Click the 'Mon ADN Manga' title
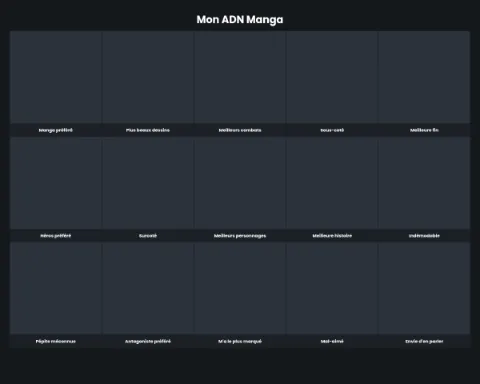Viewport: 480px width, 384px height. pyautogui.click(x=240, y=20)
